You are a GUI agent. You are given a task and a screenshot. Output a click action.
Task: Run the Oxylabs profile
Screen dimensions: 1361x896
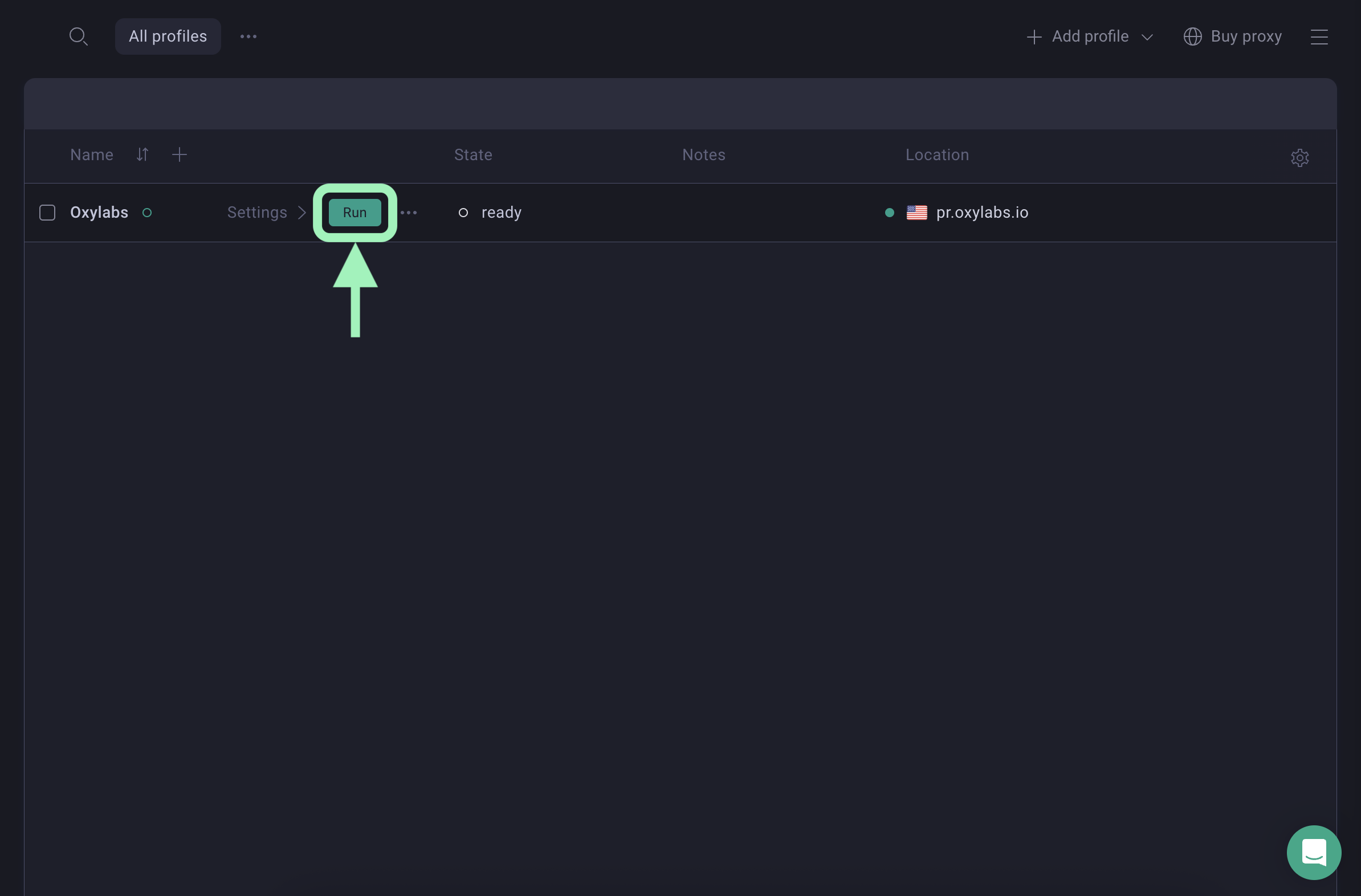point(354,213)
